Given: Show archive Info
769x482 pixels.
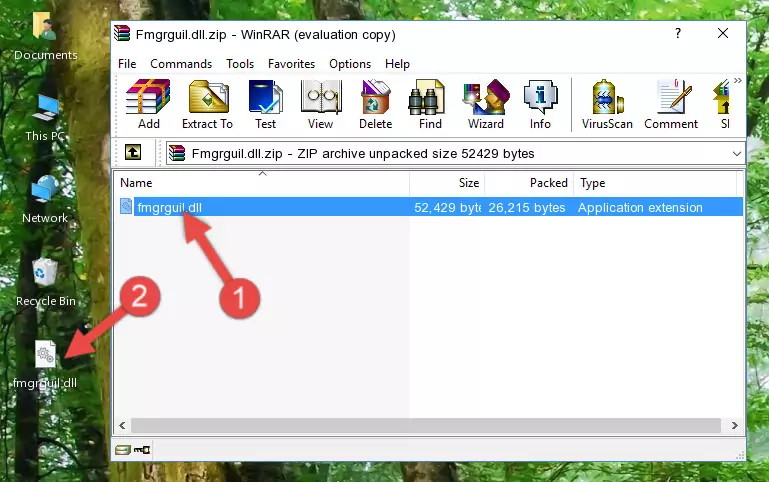Looking at the screenshot, I should click(x=540, y=104).
